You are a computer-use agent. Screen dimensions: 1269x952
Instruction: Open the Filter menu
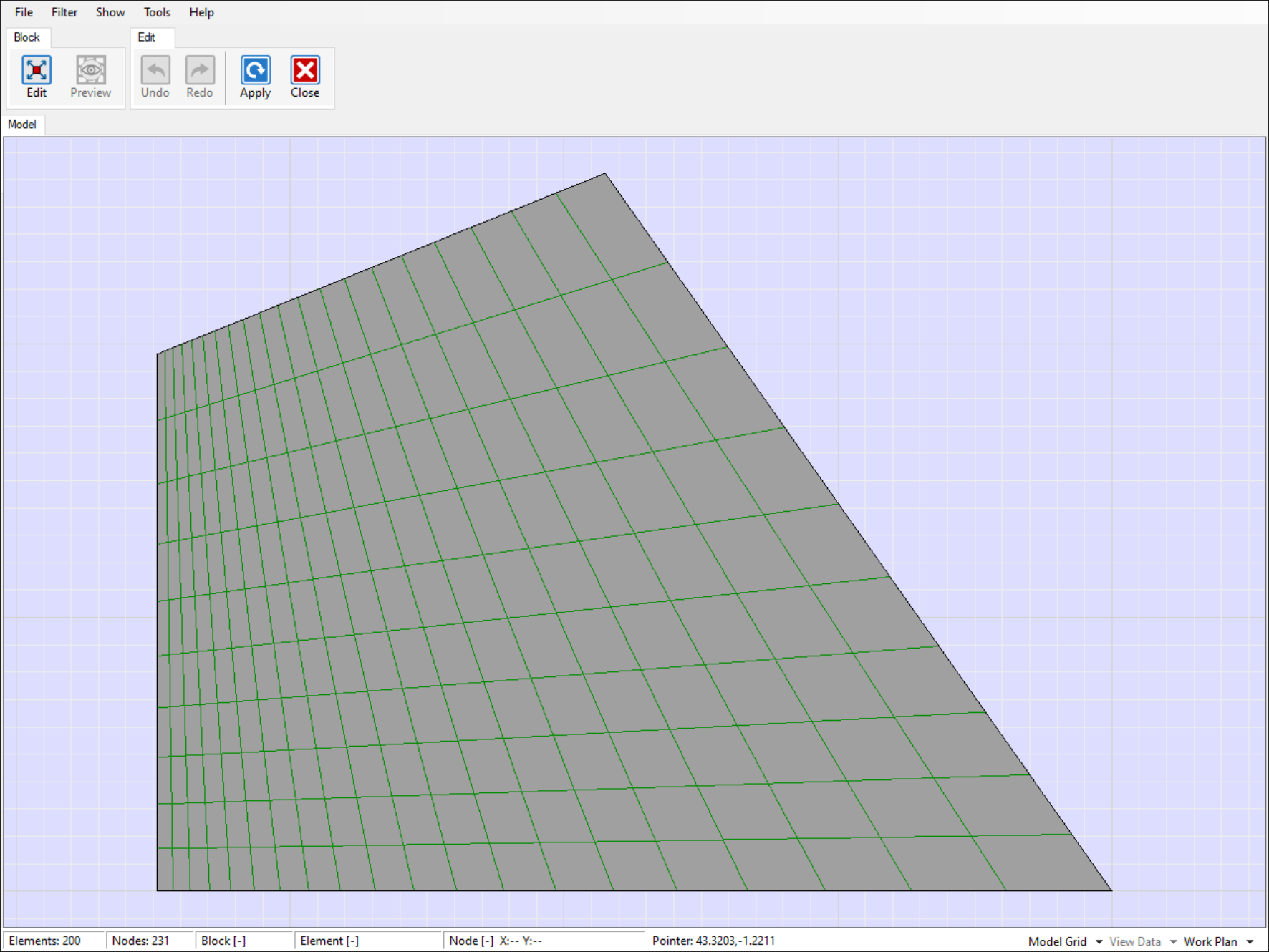[64, 12]
